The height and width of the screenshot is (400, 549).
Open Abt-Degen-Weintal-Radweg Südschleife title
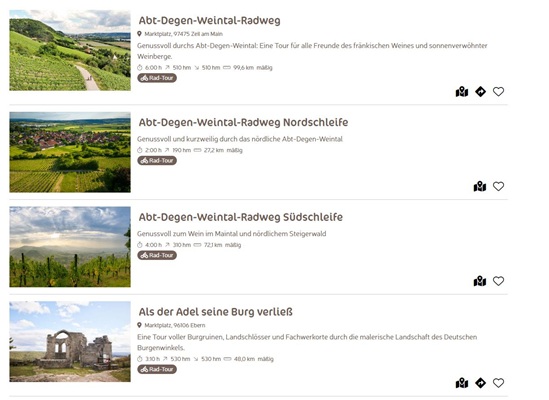(241, 217)
